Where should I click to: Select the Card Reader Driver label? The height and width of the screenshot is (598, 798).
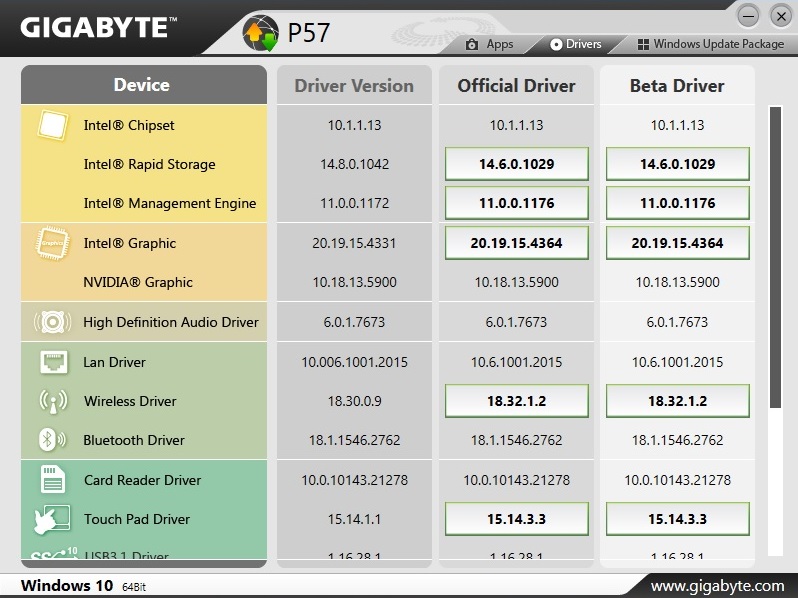(x=142, y=480)
